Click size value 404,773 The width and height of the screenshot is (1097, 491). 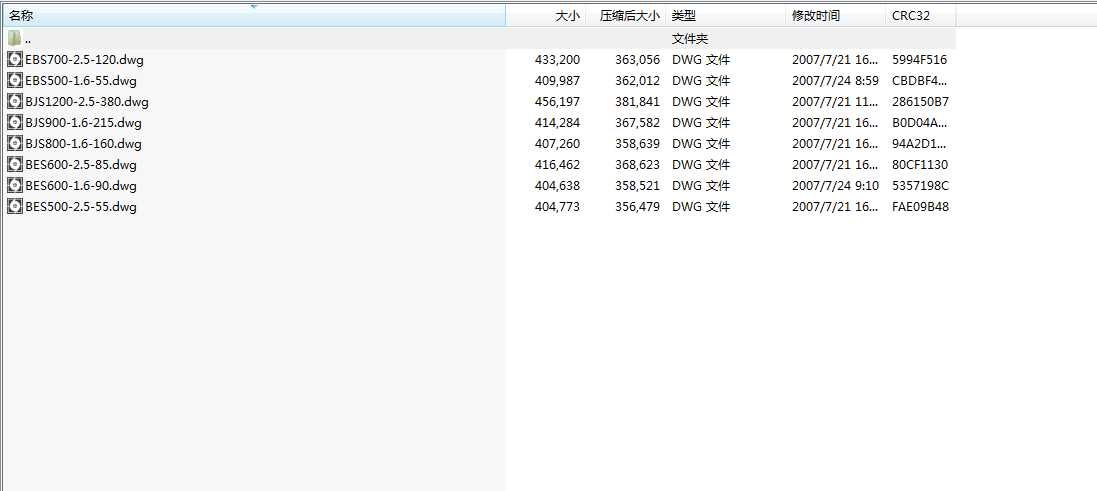pos(557,206)
